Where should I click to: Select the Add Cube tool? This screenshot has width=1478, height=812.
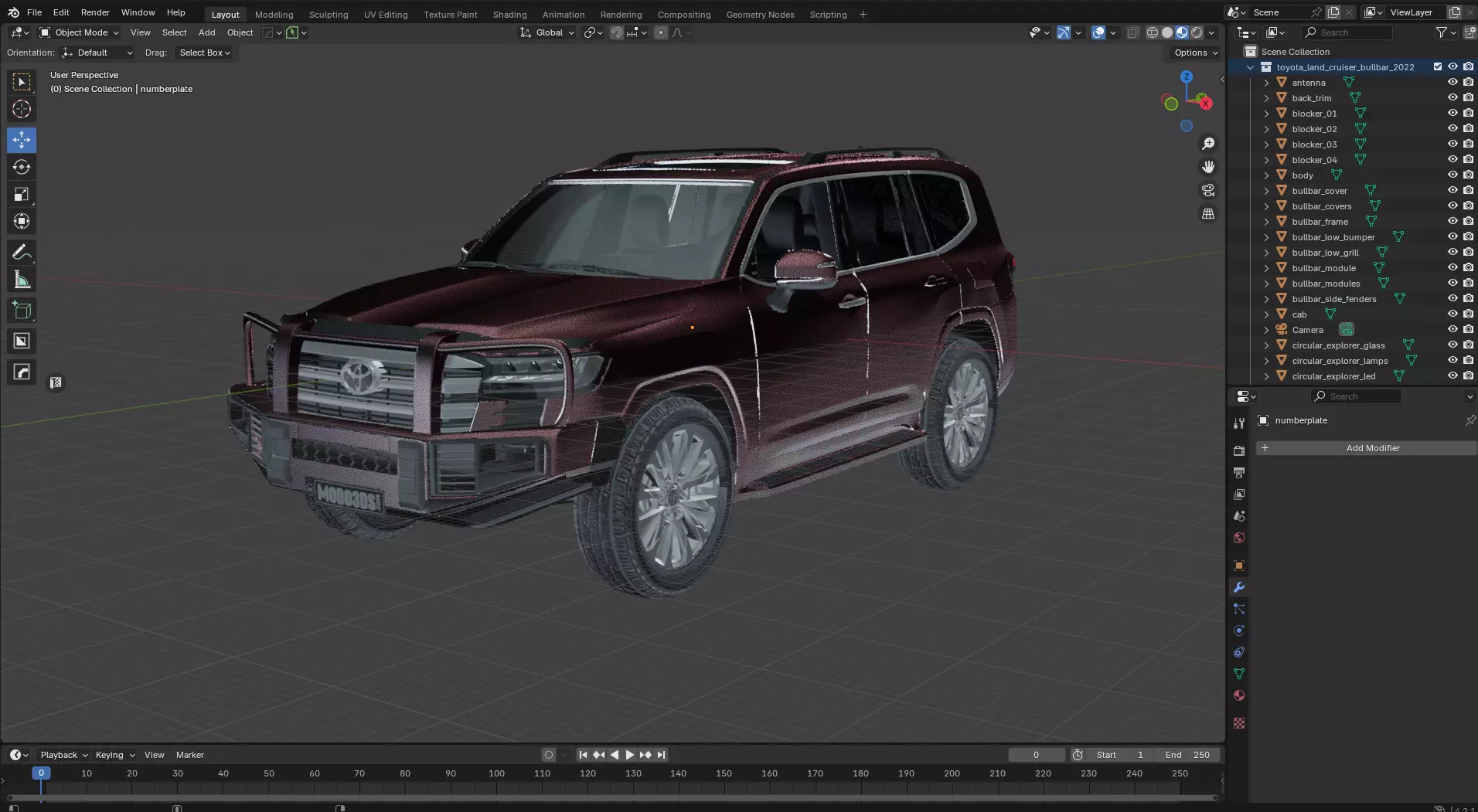click(x=22, y=311)
